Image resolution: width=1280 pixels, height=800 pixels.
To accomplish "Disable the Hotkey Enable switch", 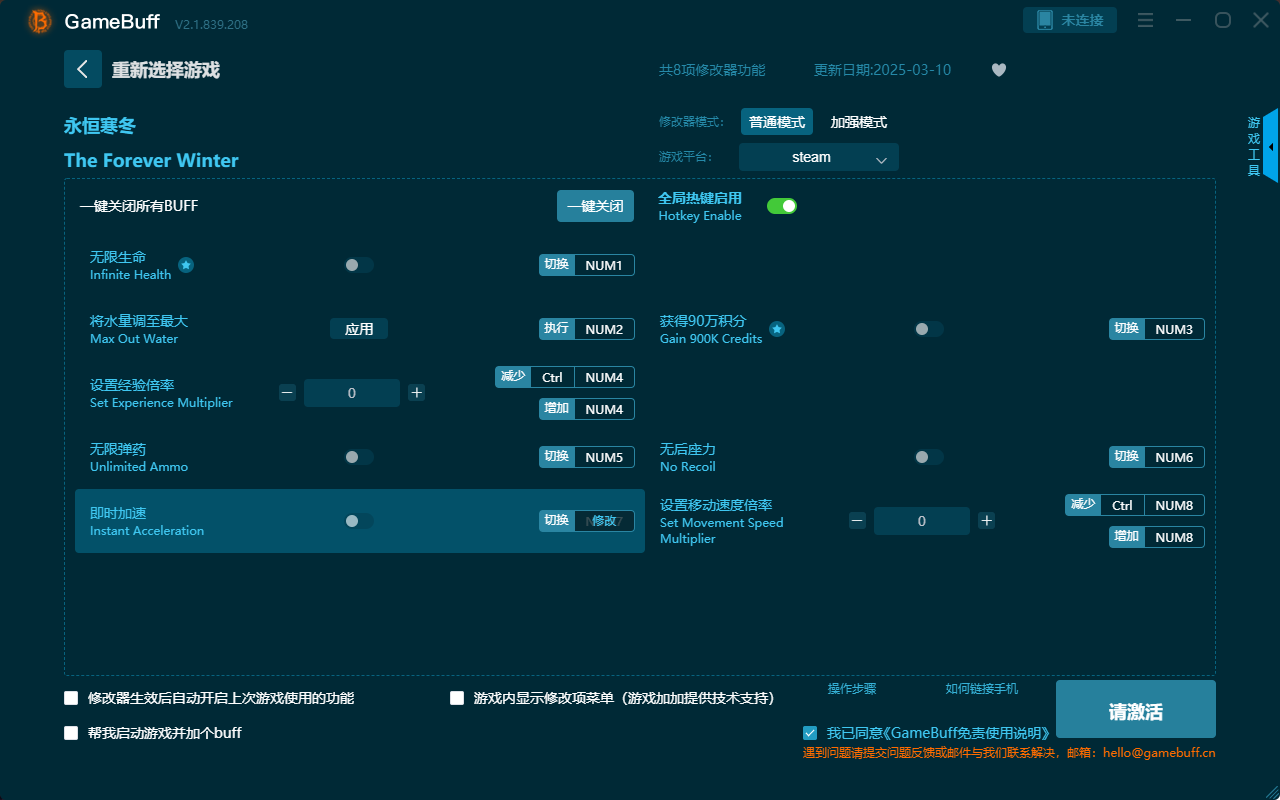I will (782, 205).
